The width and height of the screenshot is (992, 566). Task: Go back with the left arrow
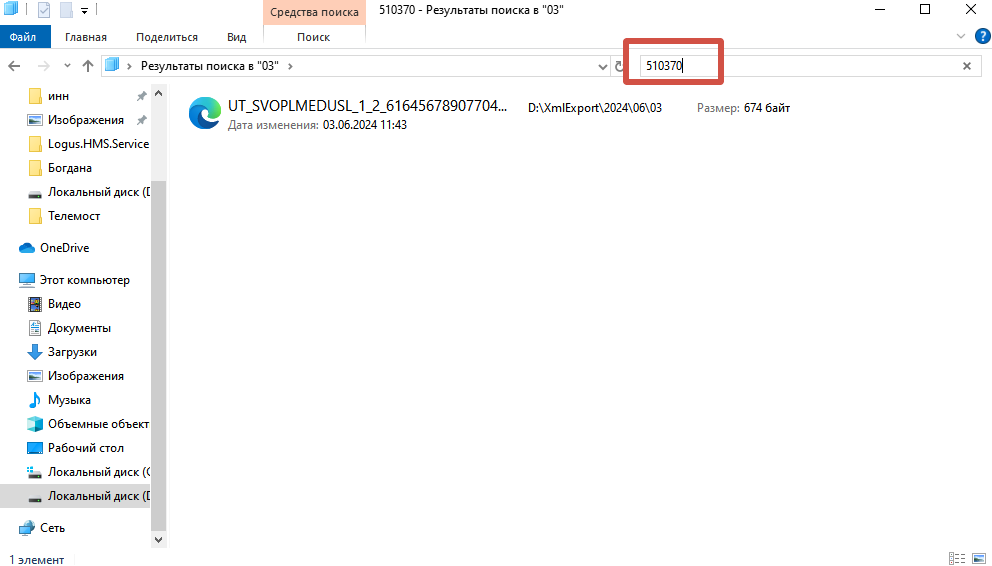click(x=14, y=66)
